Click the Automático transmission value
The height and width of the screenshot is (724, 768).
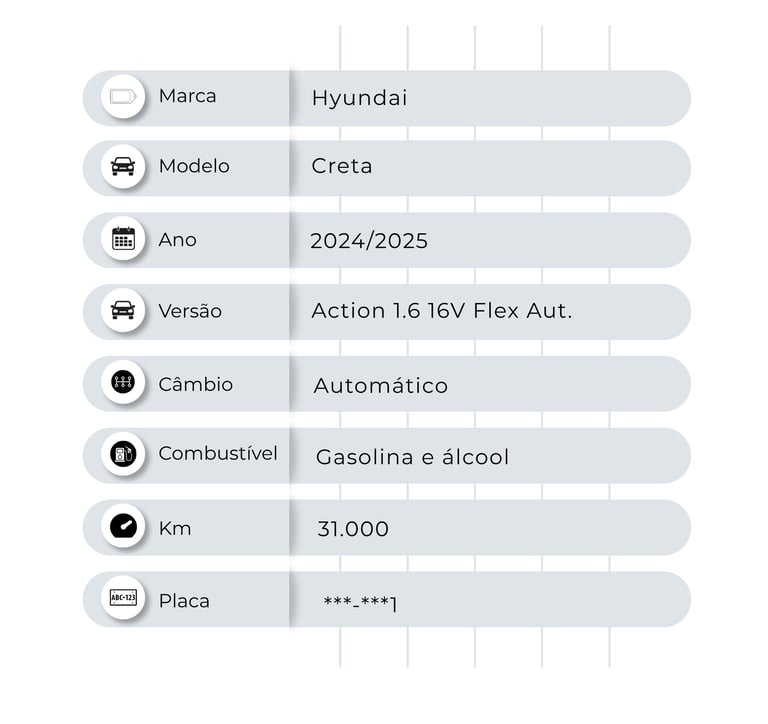click(x=381, y=386)
